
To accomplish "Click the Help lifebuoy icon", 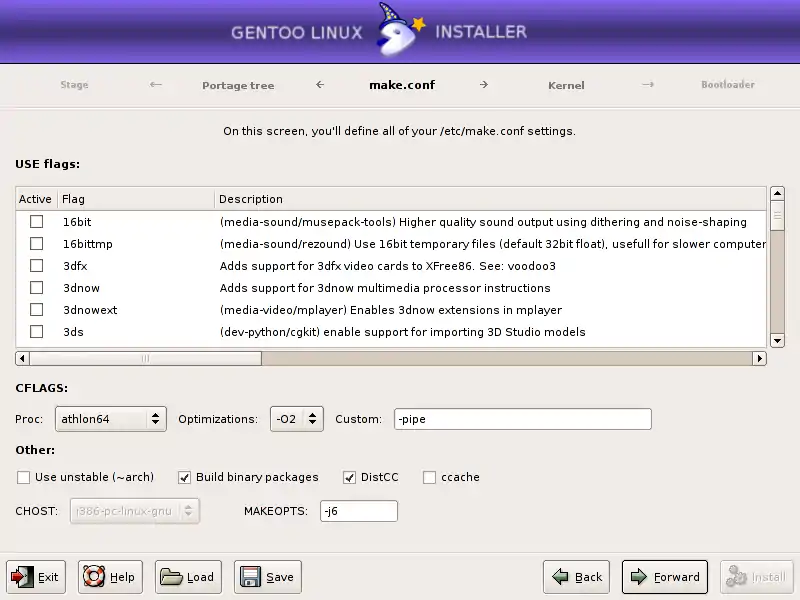I will [94, 577].
